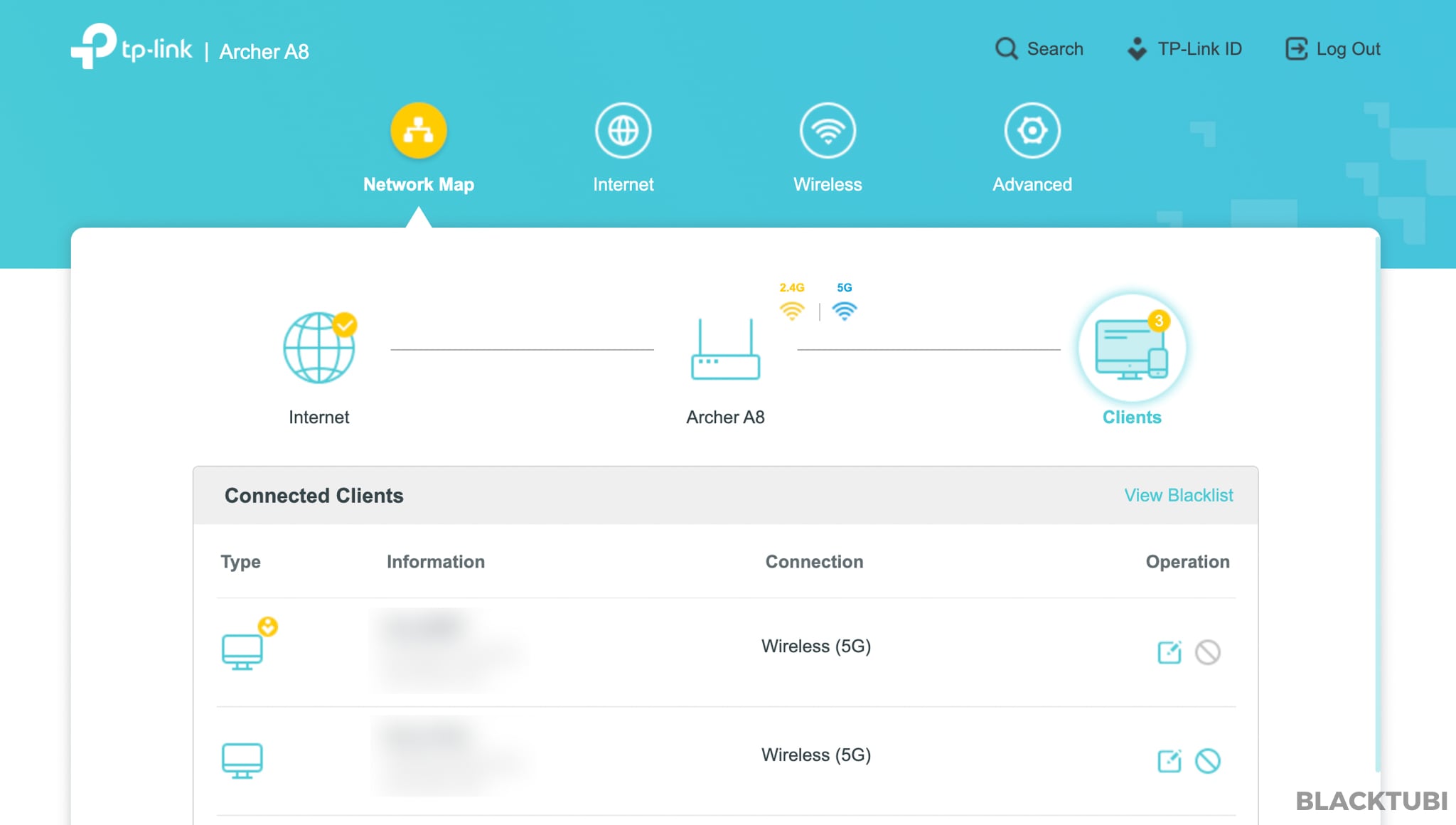Open the Advanced gear tab icon
1456x825 pixels.
coord(1032,130)
